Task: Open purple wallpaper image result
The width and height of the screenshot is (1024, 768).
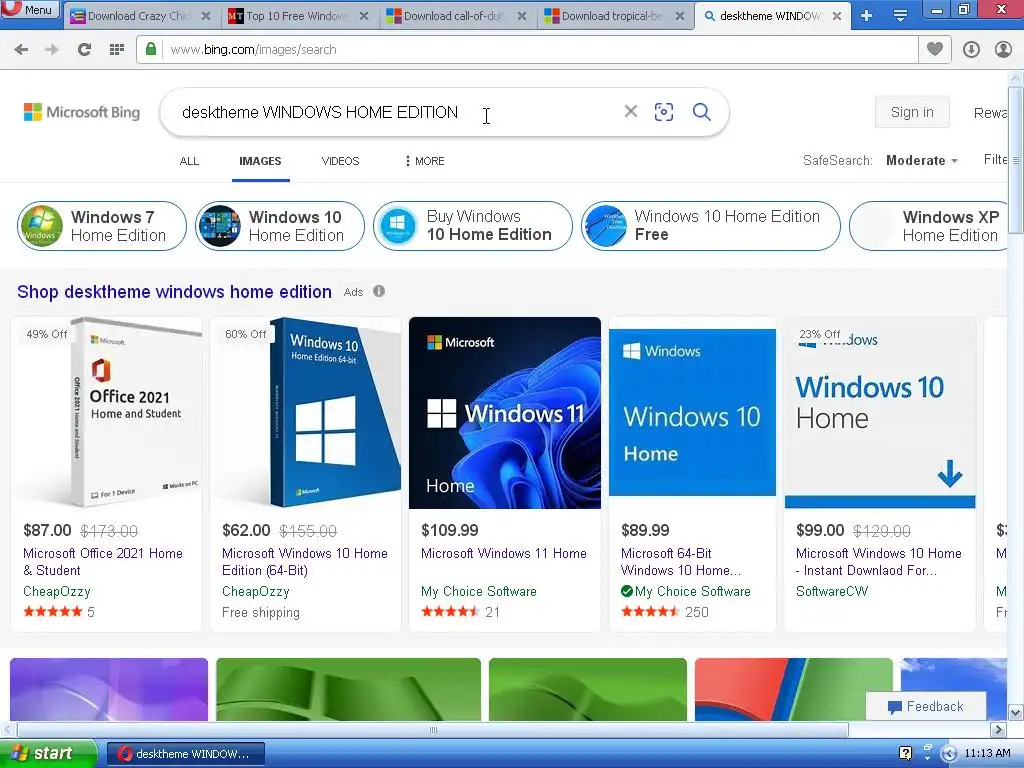Action: (109, 689)
